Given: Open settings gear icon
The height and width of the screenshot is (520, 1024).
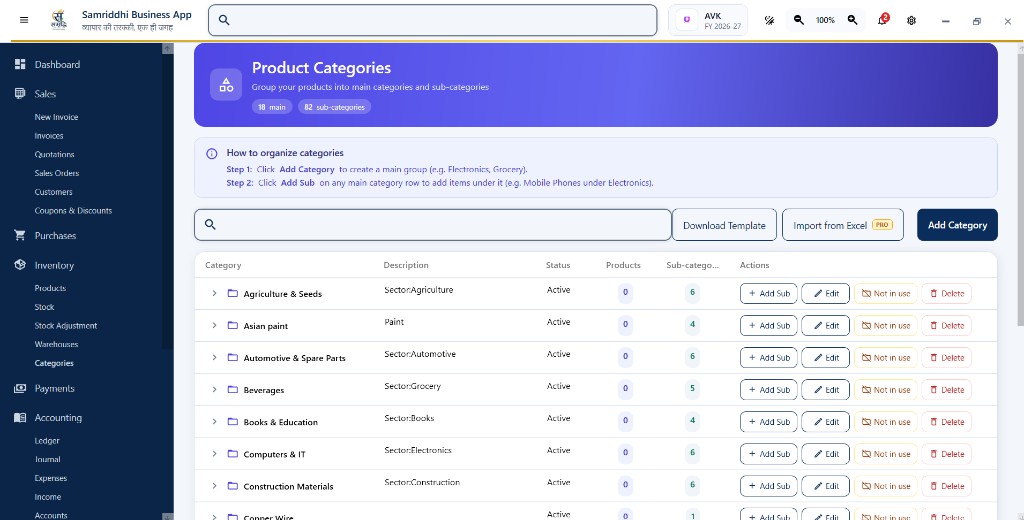Looking at the screenshot, I should point(912,20).
